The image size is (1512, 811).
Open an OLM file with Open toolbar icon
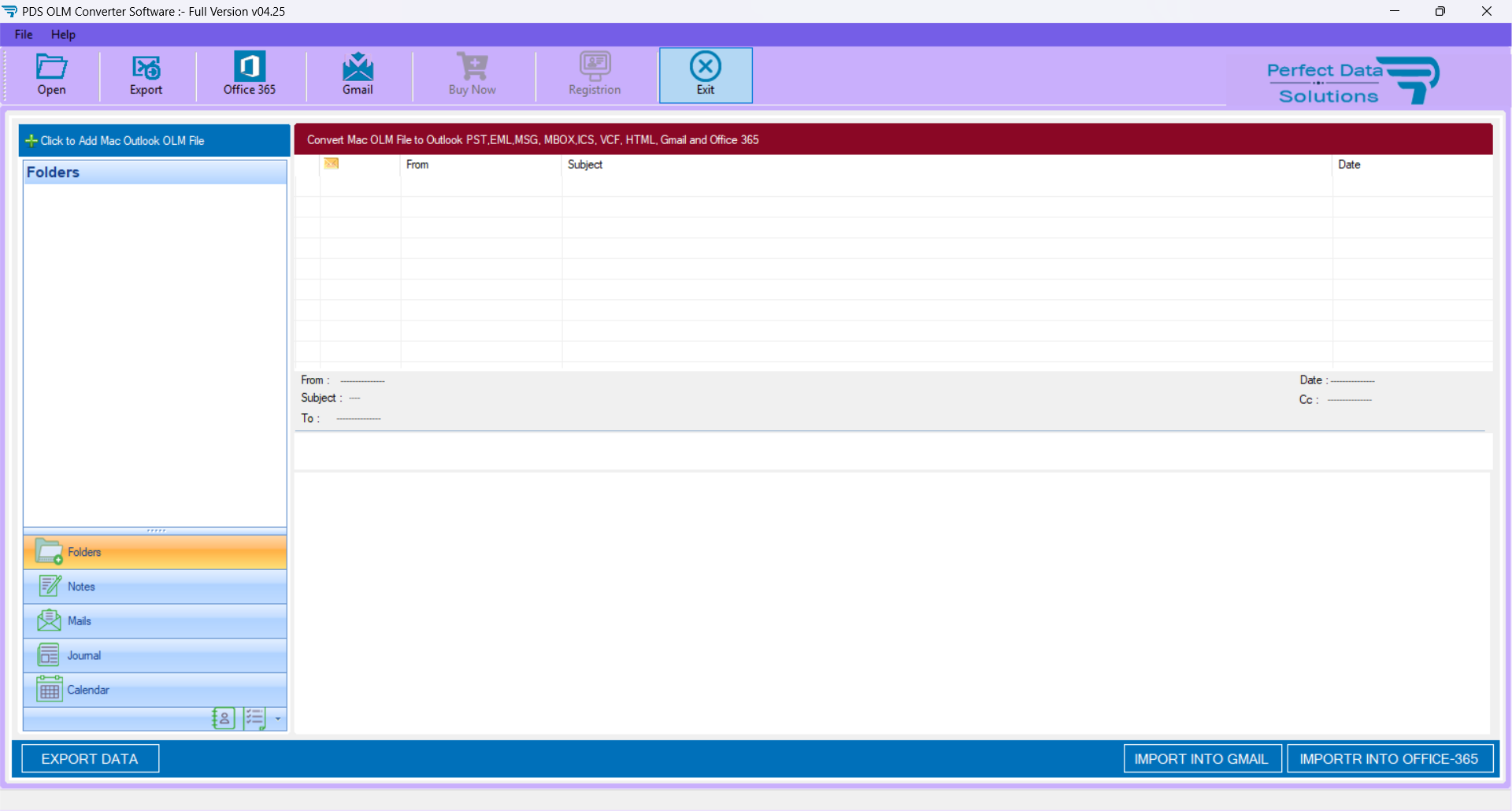click(x=52, y=66)
